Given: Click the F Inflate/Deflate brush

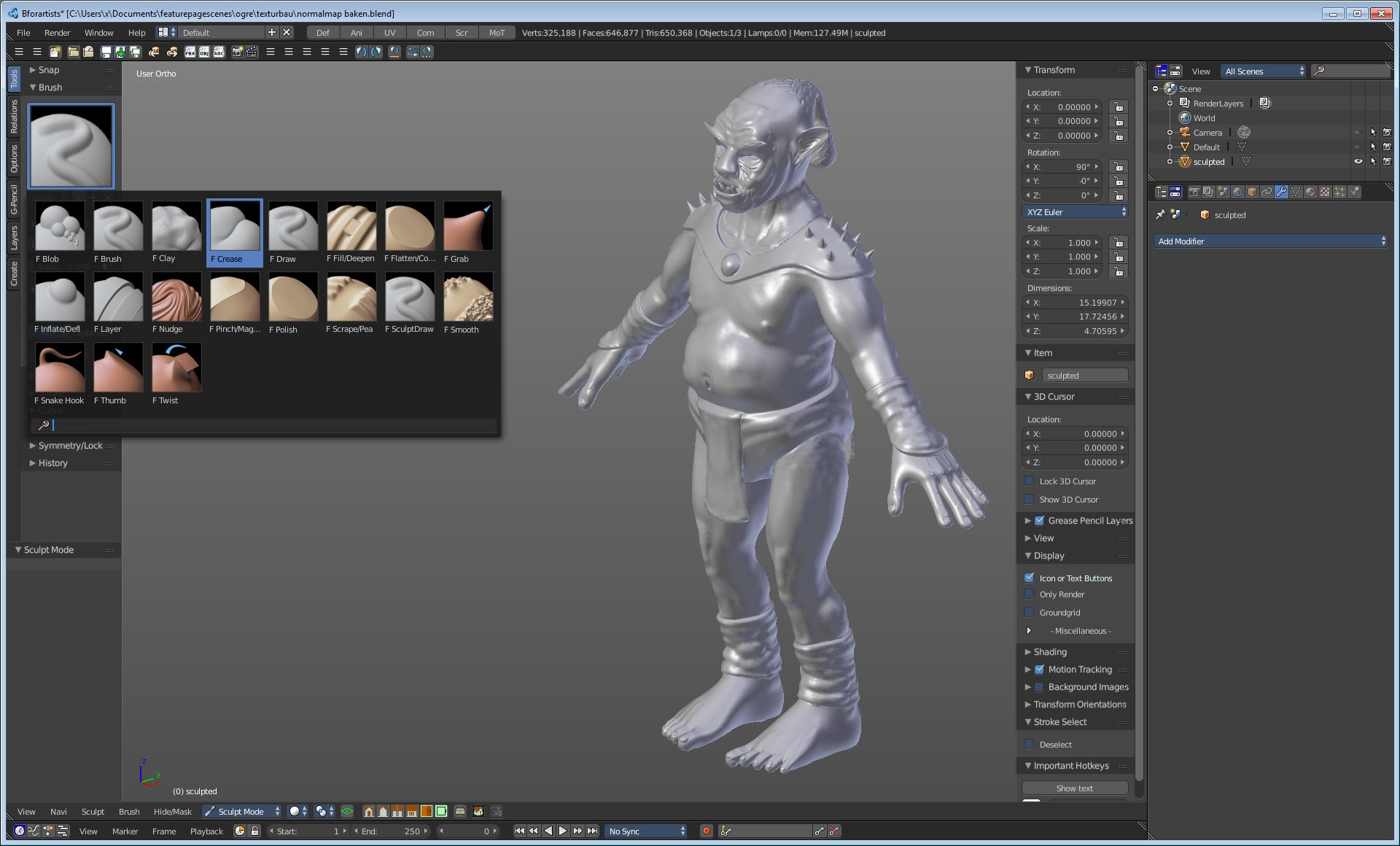Looking at the screenshot, I should pos(59,298).
